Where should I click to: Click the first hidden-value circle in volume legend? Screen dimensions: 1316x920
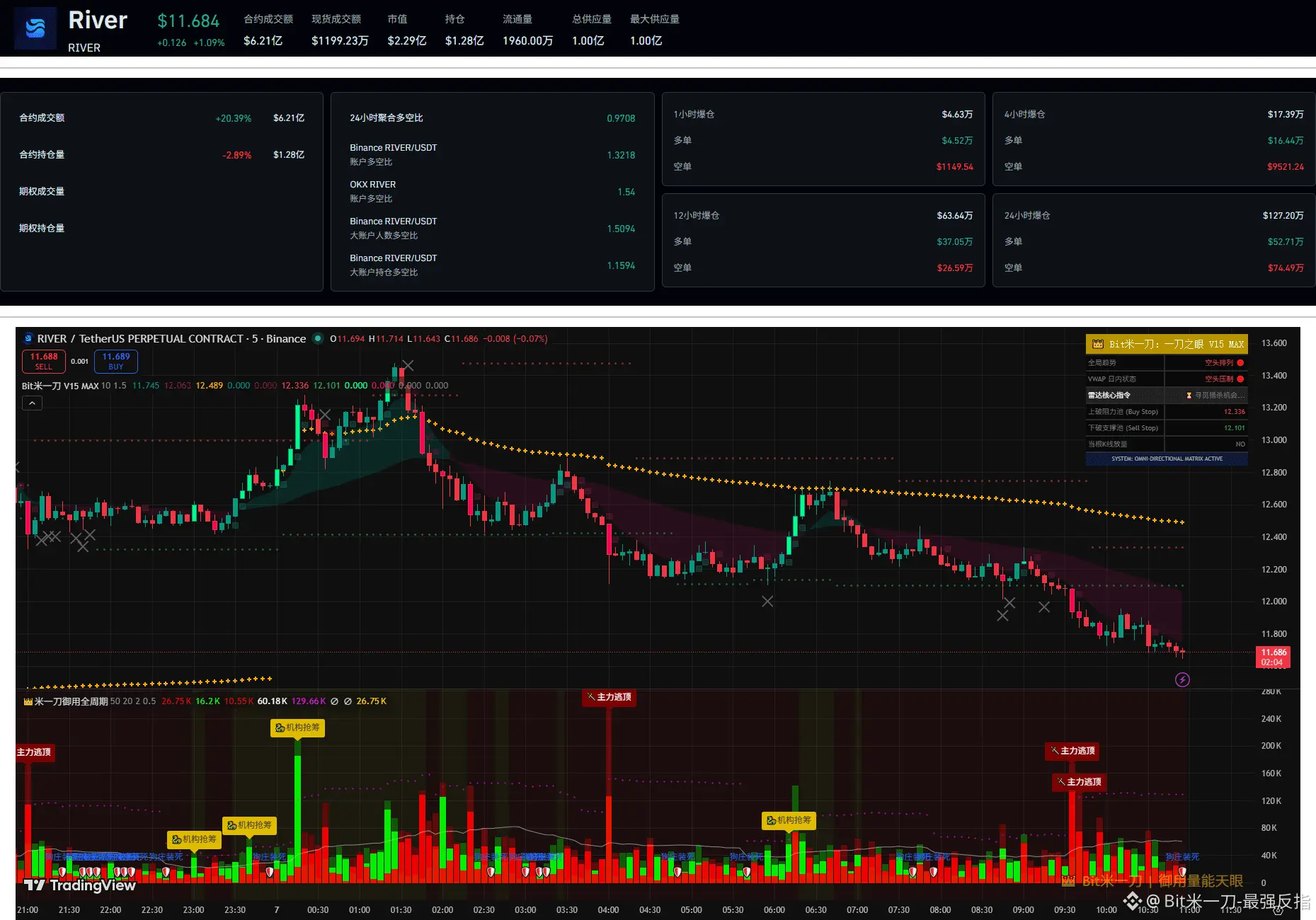click(334, 701)
